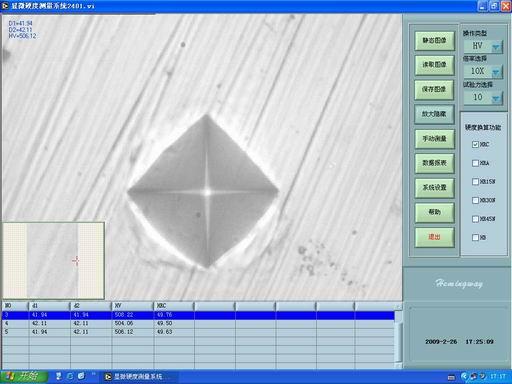Click the d2 column header
This screenshot has width=512, height=384.
pos(91,306)
